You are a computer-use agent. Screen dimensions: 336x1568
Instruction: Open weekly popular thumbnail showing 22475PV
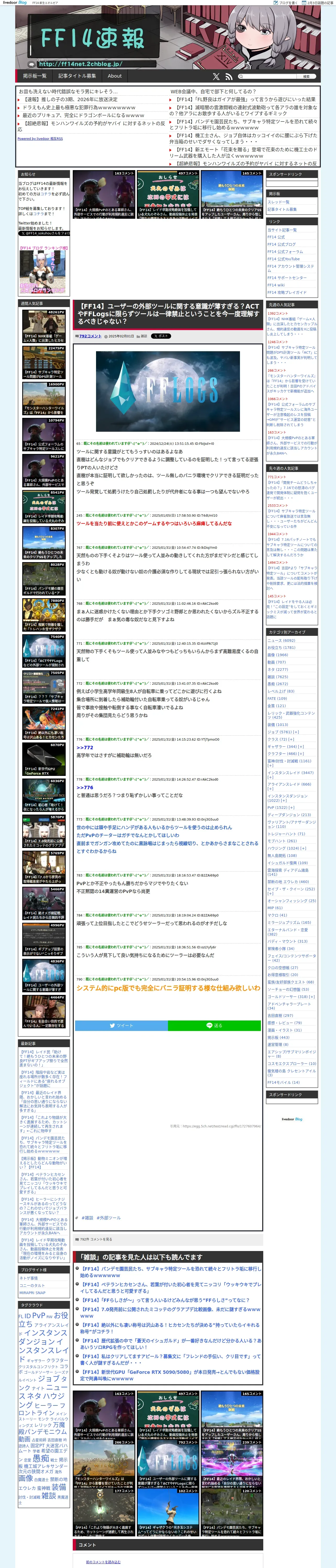[44, 362]
